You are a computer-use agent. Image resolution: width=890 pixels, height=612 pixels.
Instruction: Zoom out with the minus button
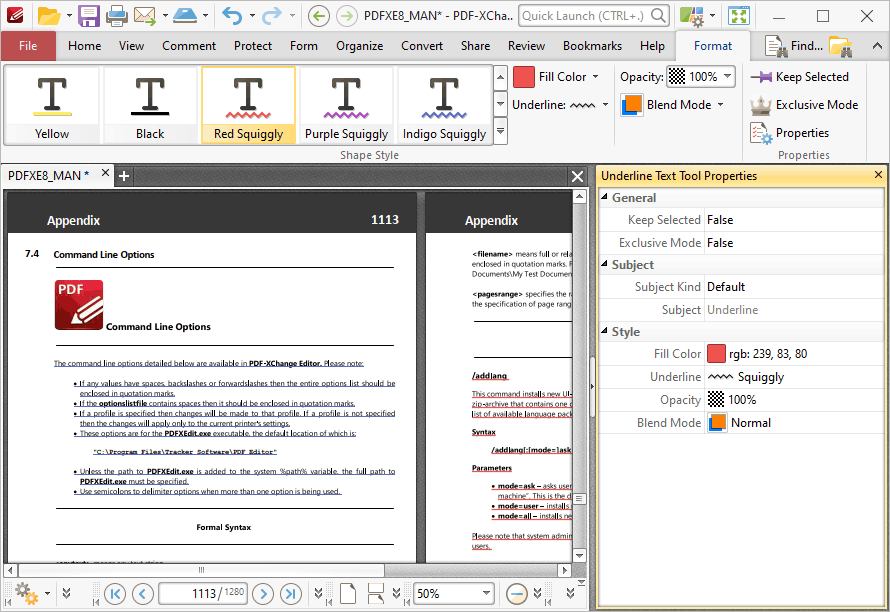click(517, 594)
